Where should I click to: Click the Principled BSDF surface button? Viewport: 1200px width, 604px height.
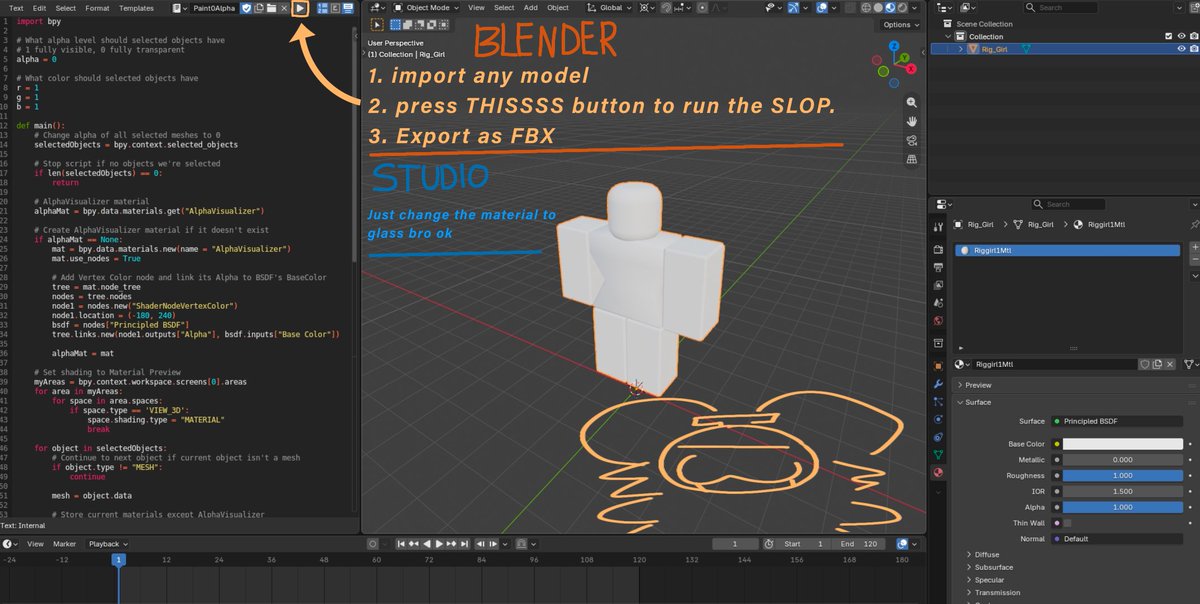pyautogui.click(x=1118, y=421)
